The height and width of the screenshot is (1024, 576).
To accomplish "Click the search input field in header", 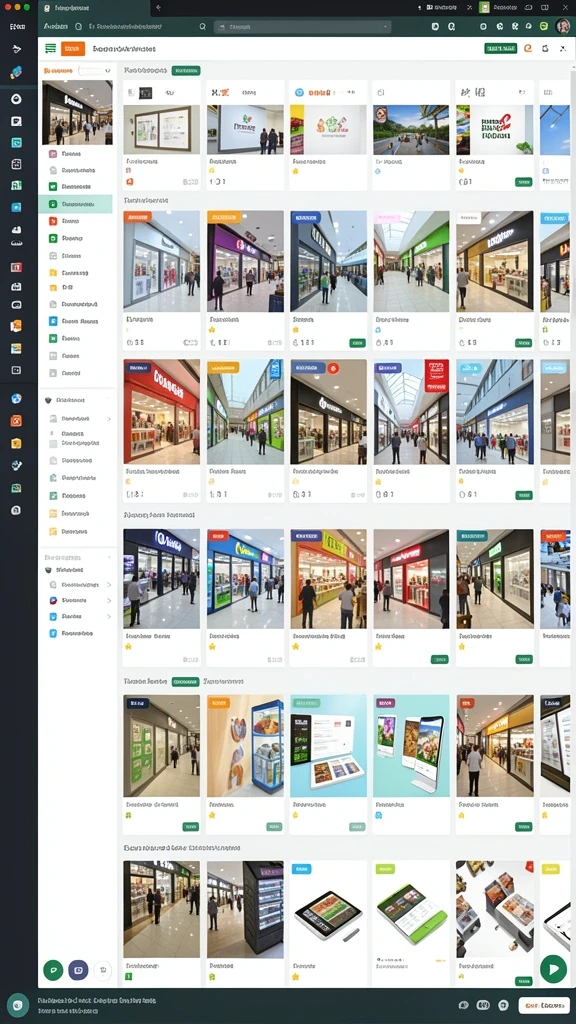I will pyautogui.click(x=302, y=27).
